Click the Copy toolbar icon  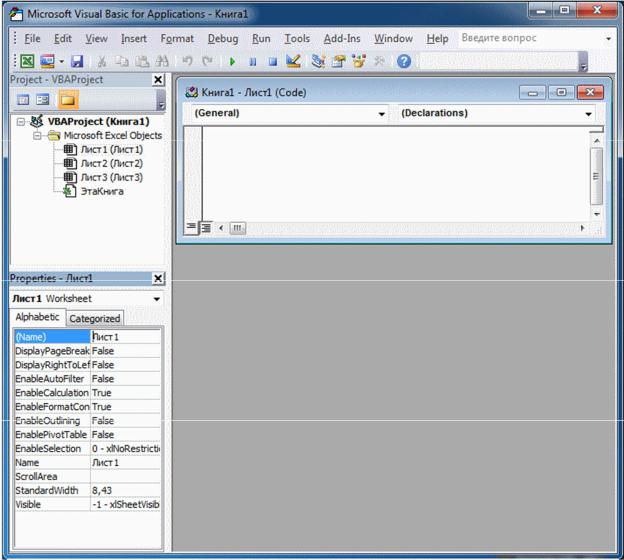(121, 61)
